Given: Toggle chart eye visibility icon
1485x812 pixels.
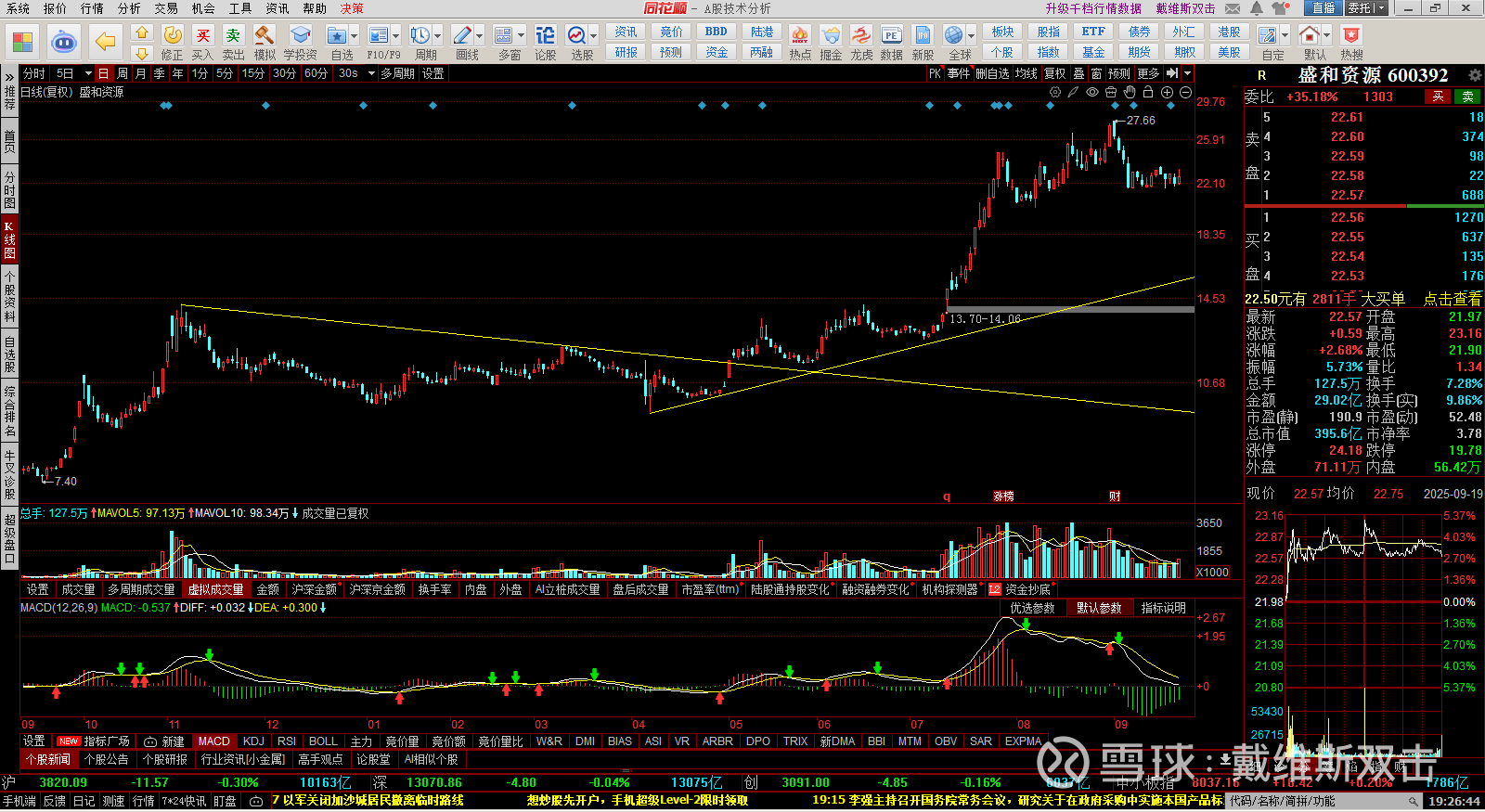Looking at the screenshot, I should coord(1092,92).
